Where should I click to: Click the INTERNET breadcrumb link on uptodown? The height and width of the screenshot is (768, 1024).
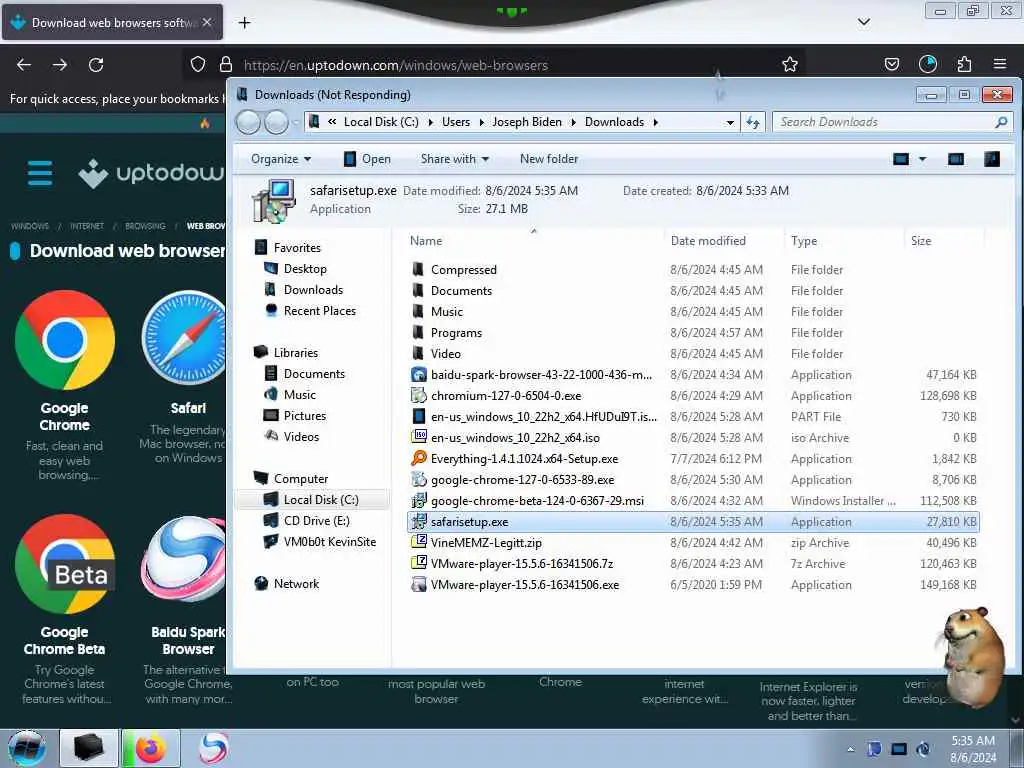(x=87, y=226)
